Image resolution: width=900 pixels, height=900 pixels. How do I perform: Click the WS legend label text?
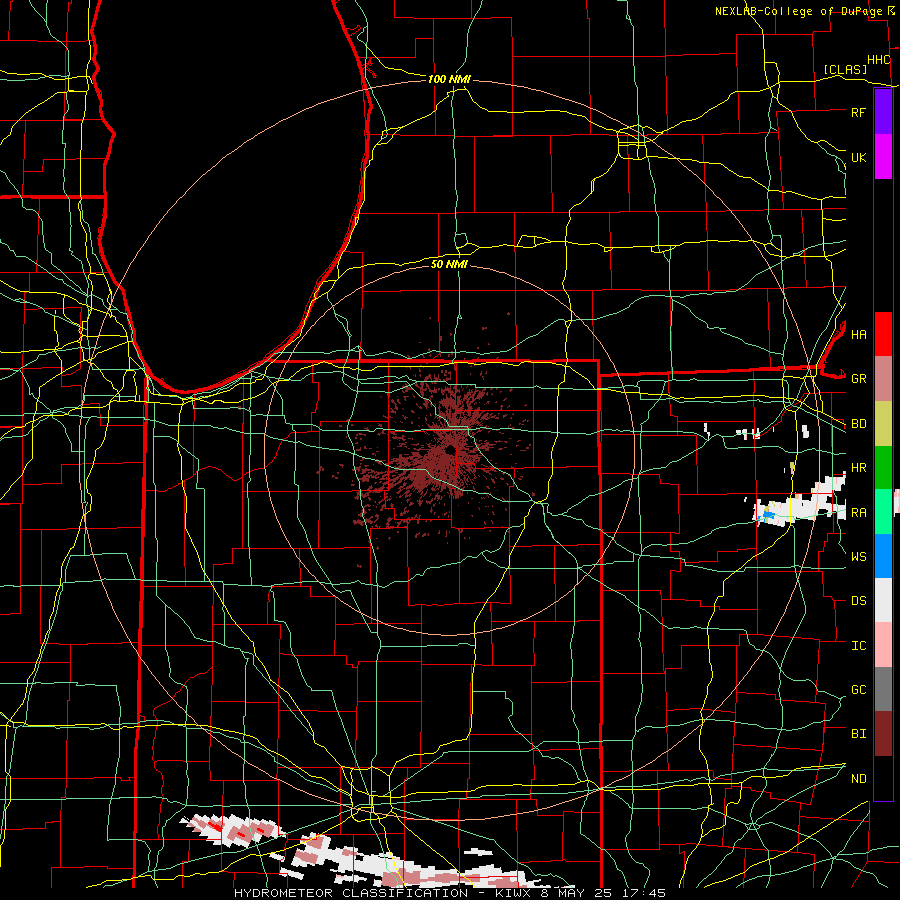[858, 556]
